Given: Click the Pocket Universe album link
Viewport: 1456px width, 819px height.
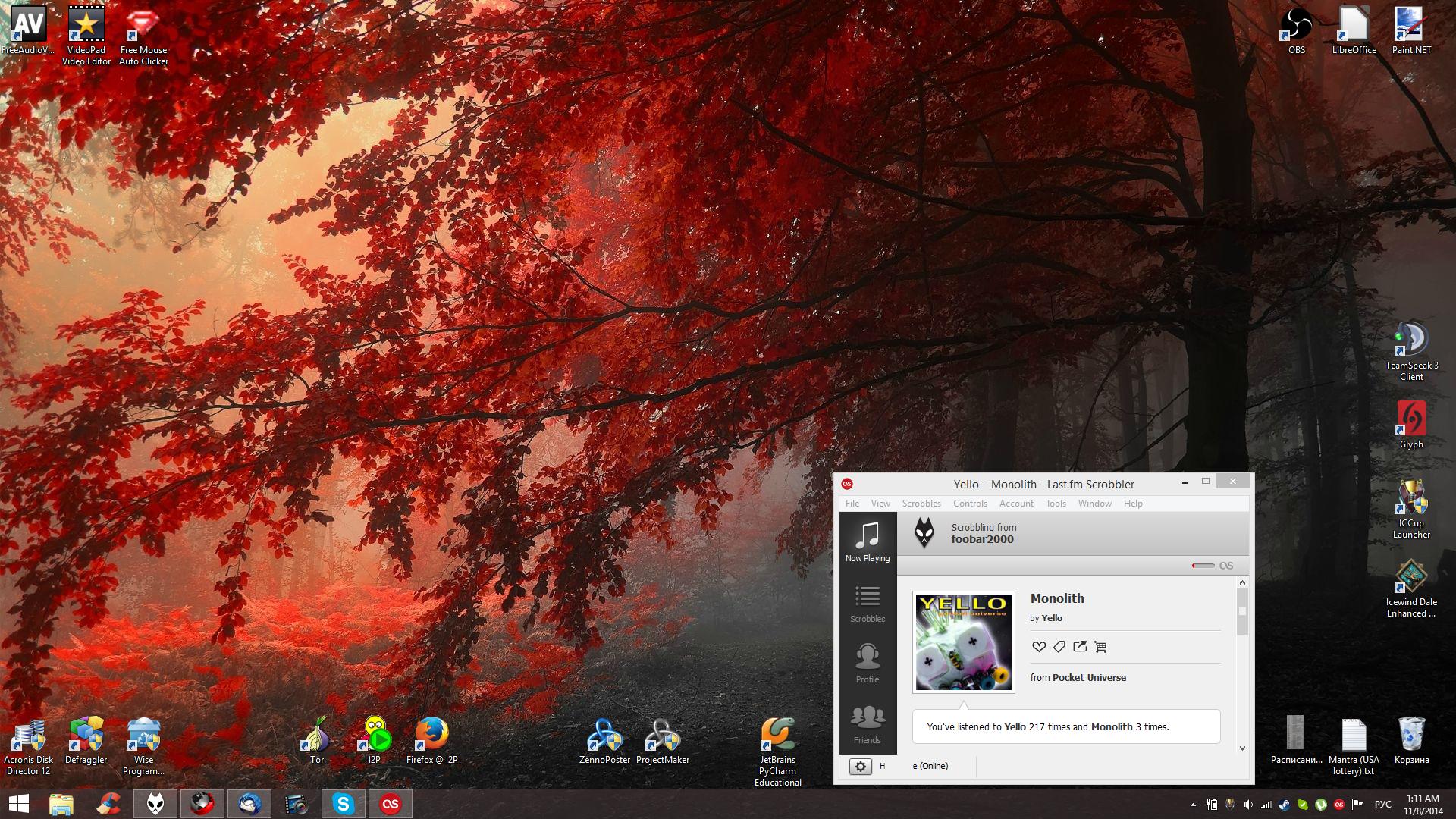Looking at the screenshot, I should coord(1089,678).
